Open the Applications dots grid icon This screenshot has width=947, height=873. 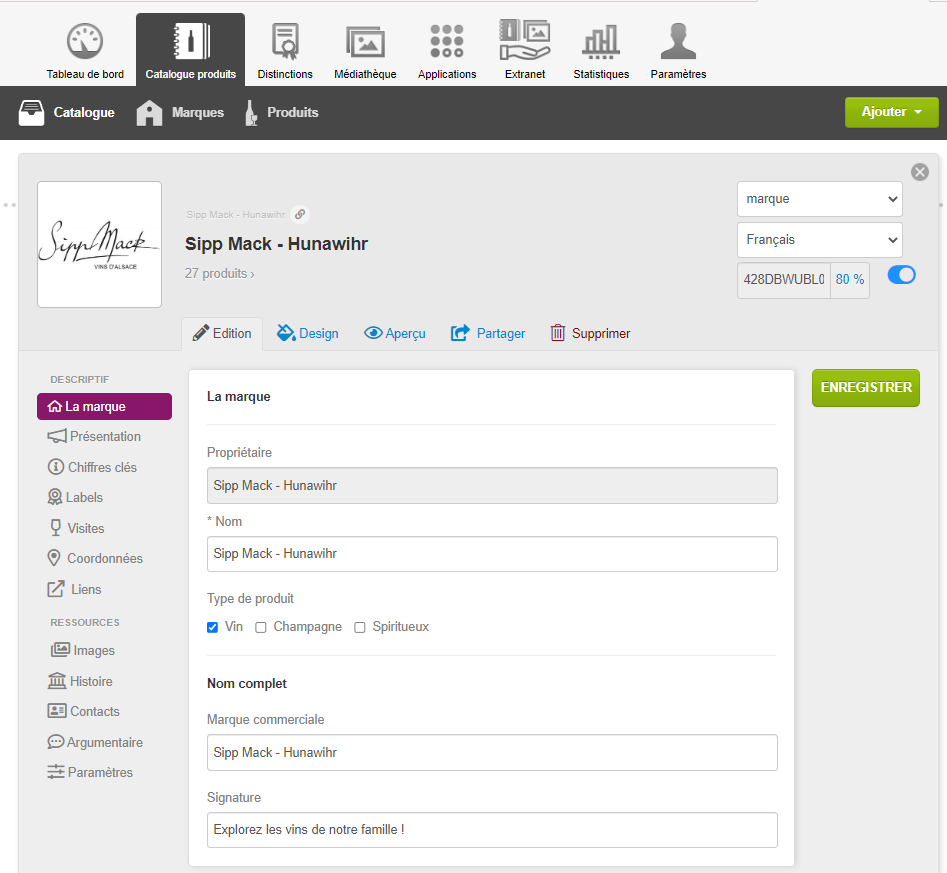(x=447, y=41)
